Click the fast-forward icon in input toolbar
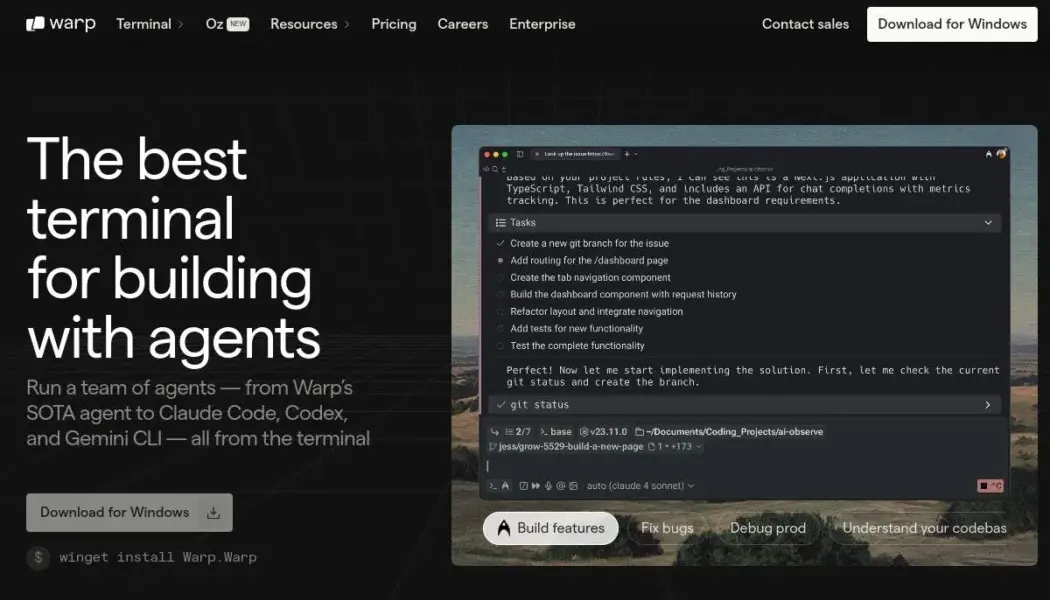 pyautogui.click(x=536, y=485)
